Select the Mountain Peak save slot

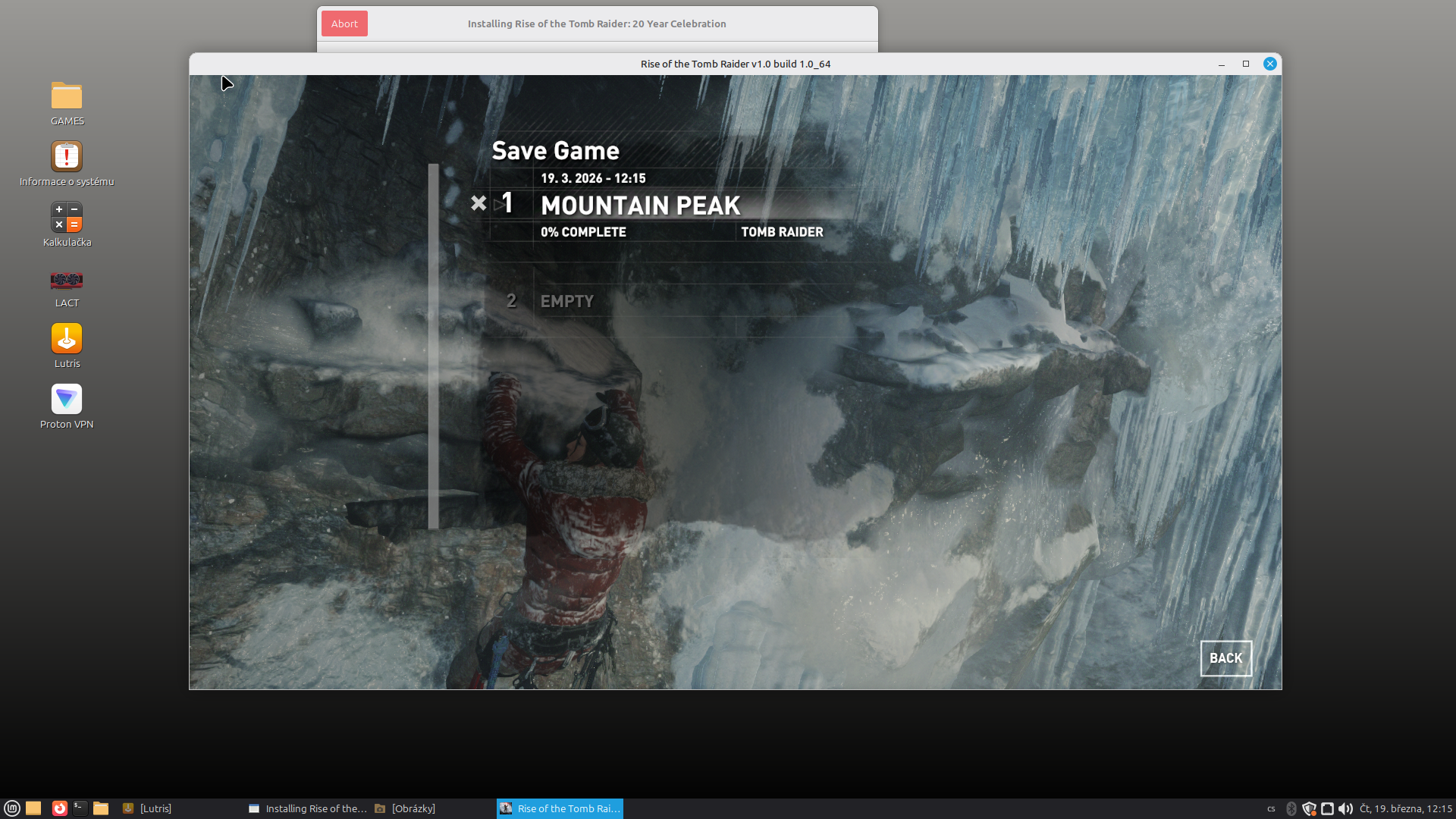click(640, 206)
